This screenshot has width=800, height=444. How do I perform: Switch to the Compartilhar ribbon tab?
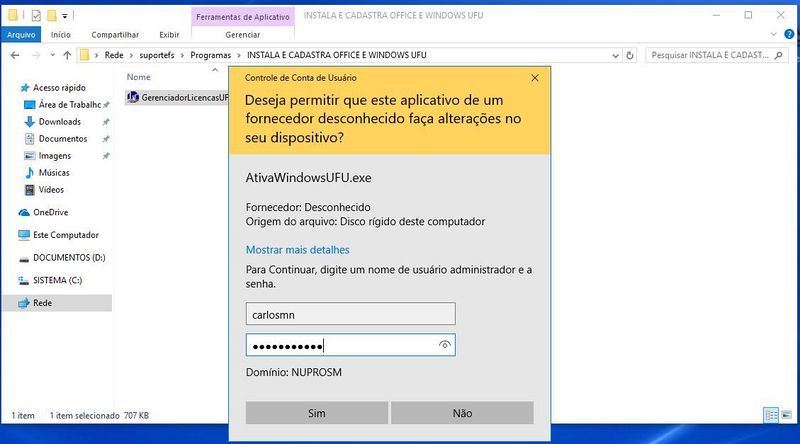tap(115, 35)
